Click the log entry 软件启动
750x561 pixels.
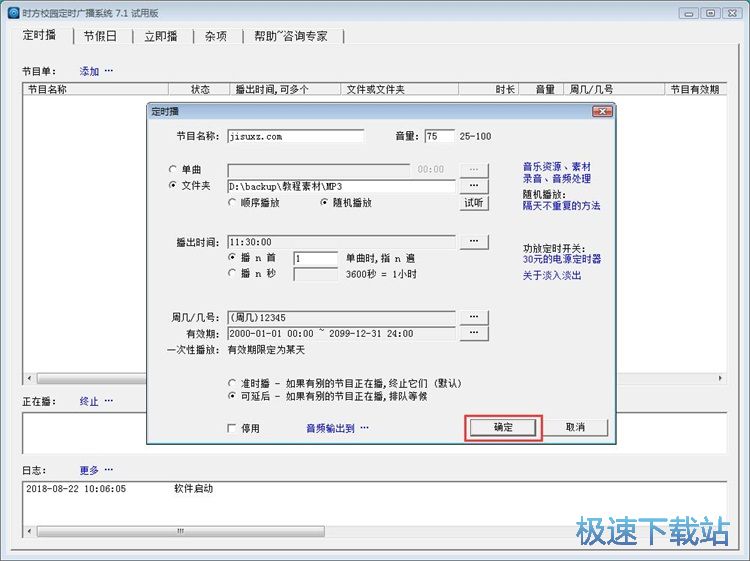pyautogui.click(x=193, y=489)
